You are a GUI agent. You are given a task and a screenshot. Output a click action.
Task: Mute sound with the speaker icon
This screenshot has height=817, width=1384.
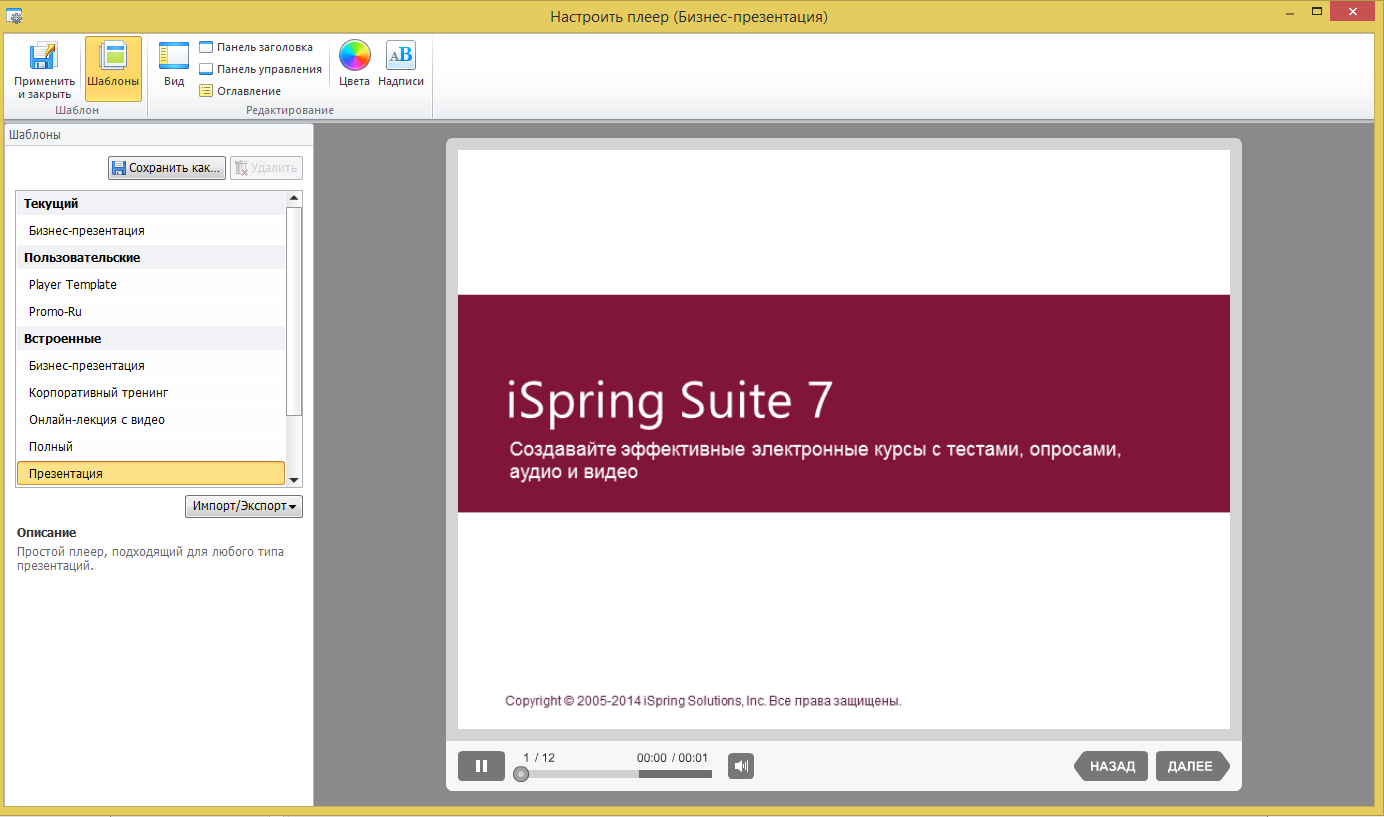[741, 766]
